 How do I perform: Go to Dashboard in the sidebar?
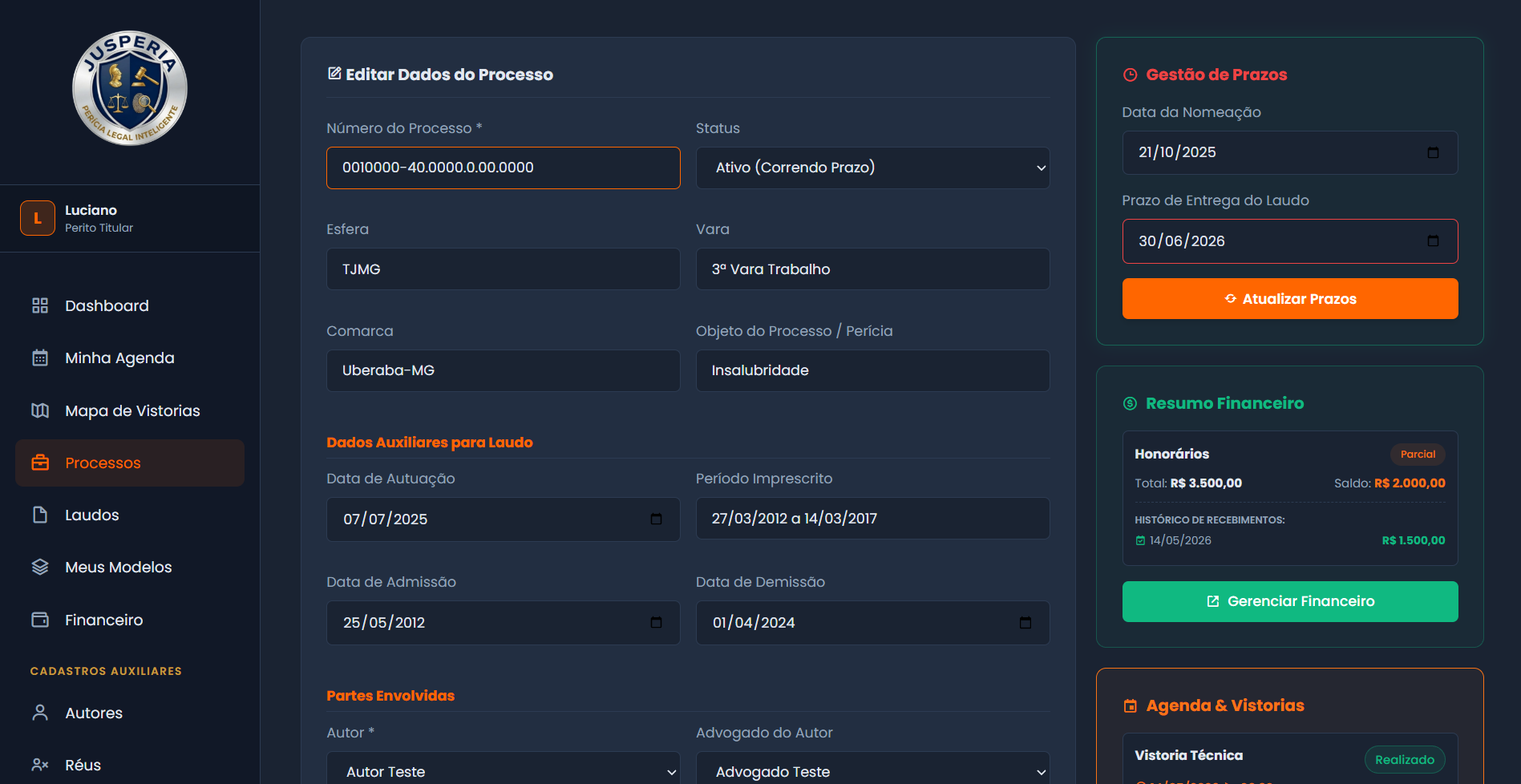click(130, 305)
